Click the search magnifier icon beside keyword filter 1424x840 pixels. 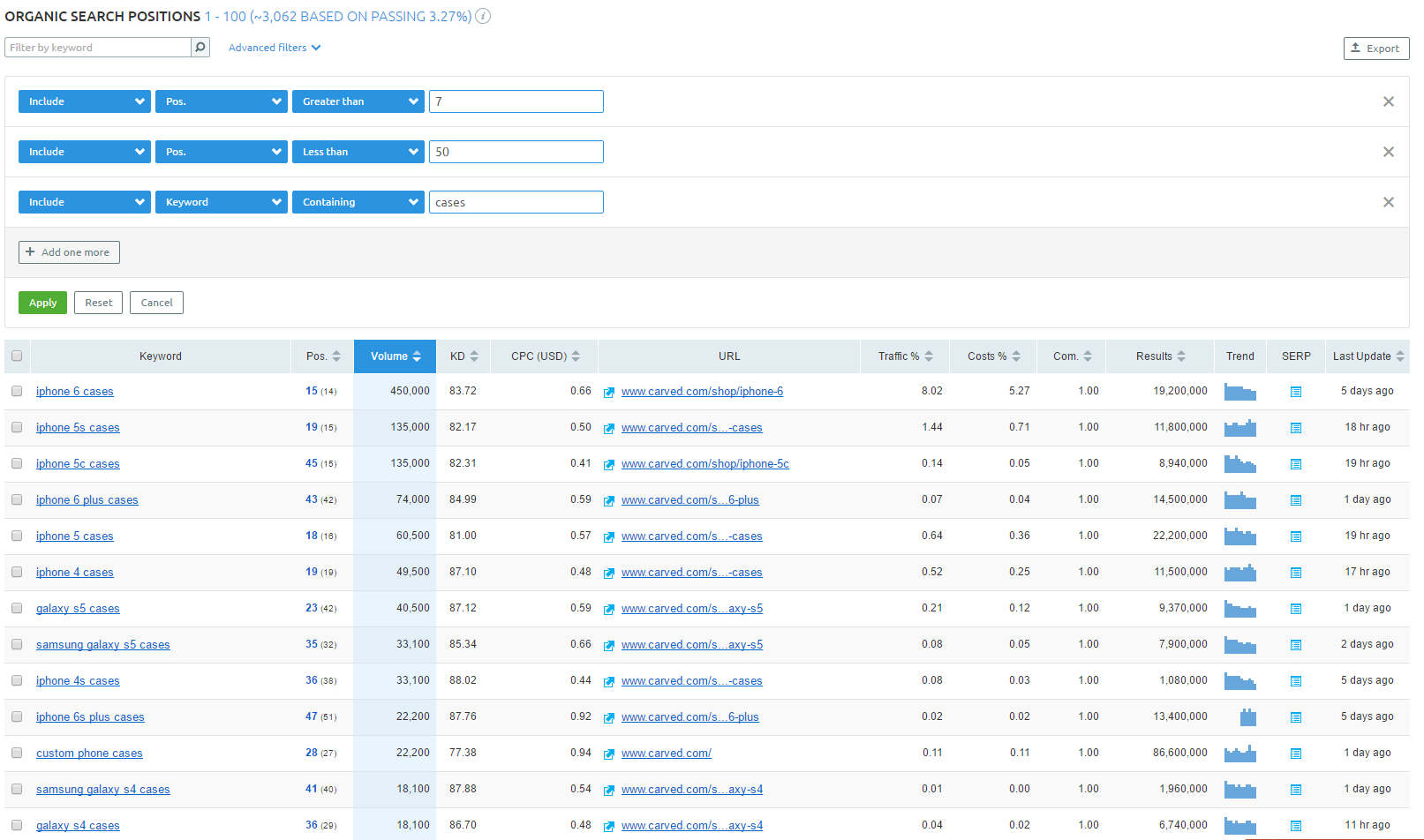(200, 48)
